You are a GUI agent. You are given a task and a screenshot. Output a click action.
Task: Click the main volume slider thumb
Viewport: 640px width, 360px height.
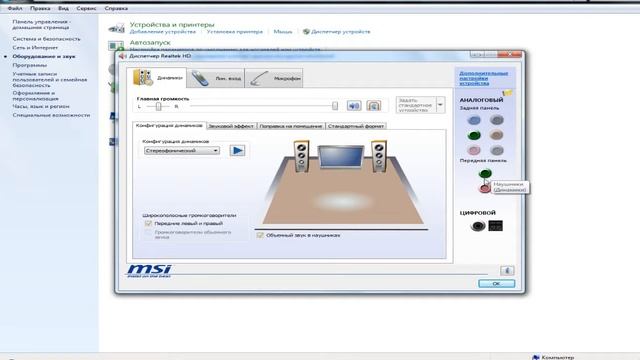pyautogui.click(x=335, y=106)
